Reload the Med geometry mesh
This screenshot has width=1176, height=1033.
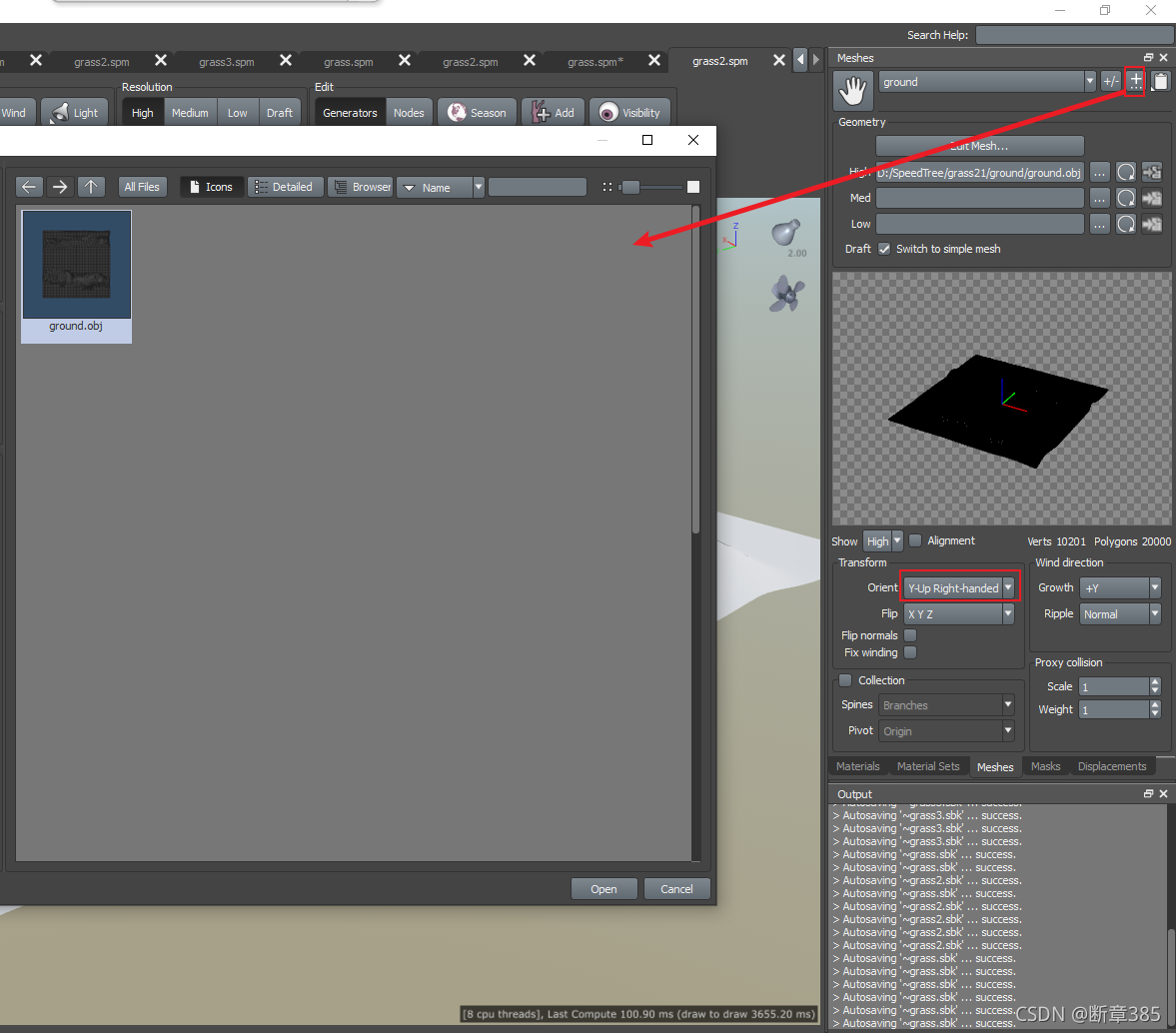(x=1126, y=199)
